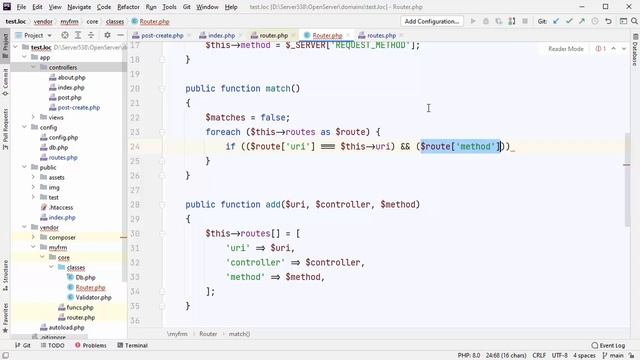This screenshot has width=640, height=360.
Task: Switch to index.php editor tab
Action: pos(221,36)
